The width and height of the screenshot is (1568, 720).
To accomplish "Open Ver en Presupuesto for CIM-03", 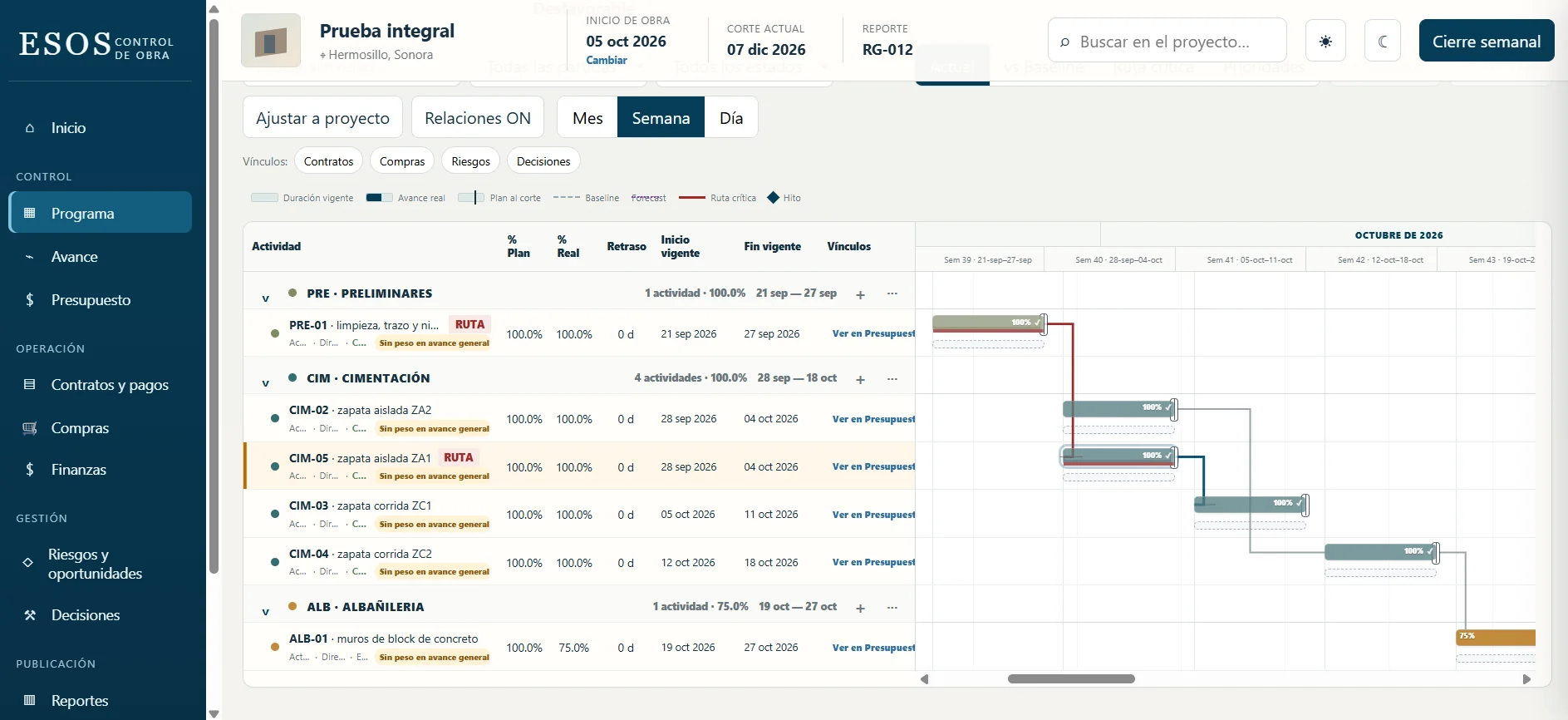I will [873, 515].
